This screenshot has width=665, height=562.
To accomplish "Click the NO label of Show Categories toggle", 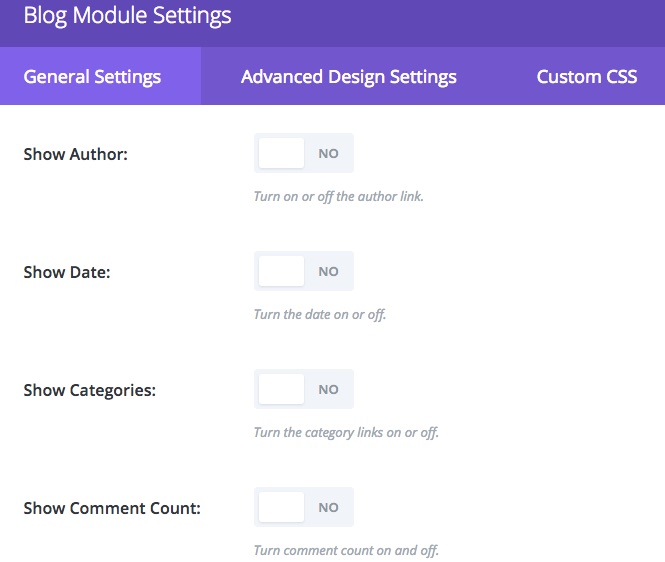I will point(328,389).
